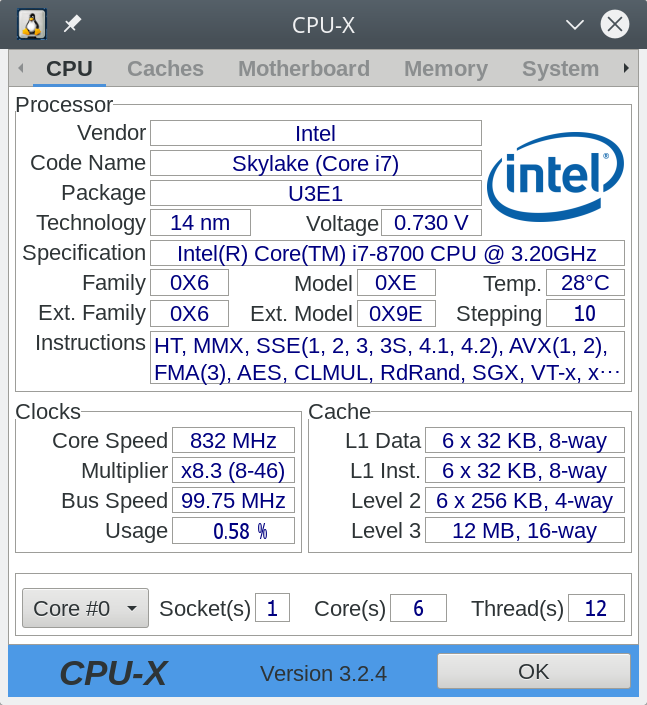Switch to the Caches tab
This screenshot has width=647, height=705.
pos(165,69)
